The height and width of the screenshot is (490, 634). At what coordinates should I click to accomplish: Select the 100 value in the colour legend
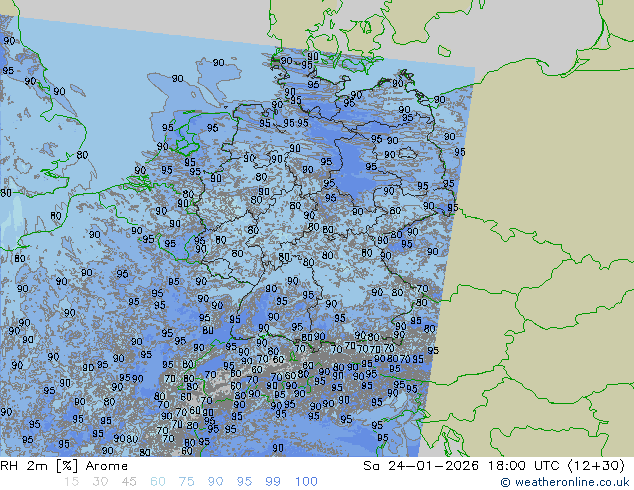306,482
